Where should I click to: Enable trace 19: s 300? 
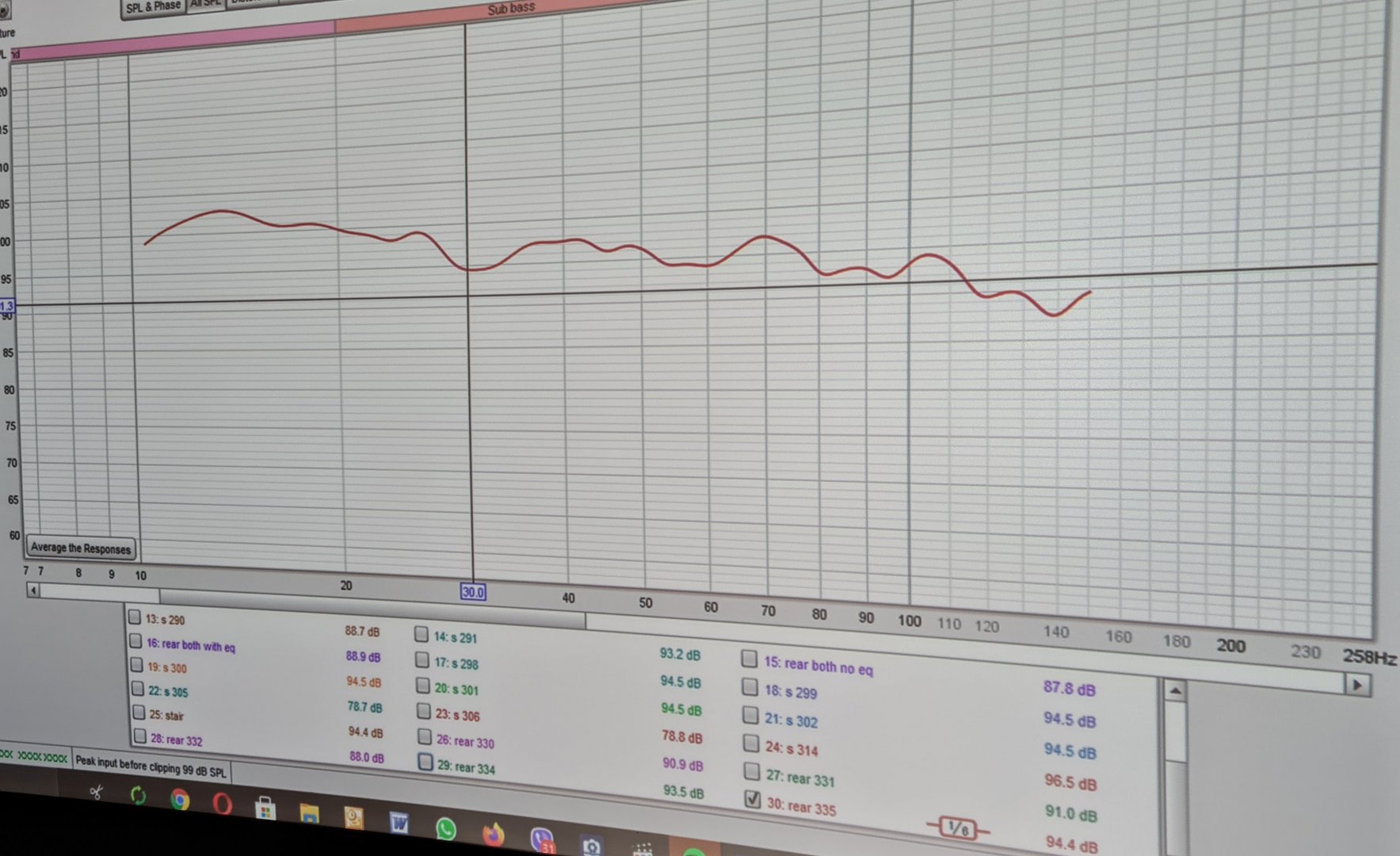pyautogui.click(x=137, y=664)
